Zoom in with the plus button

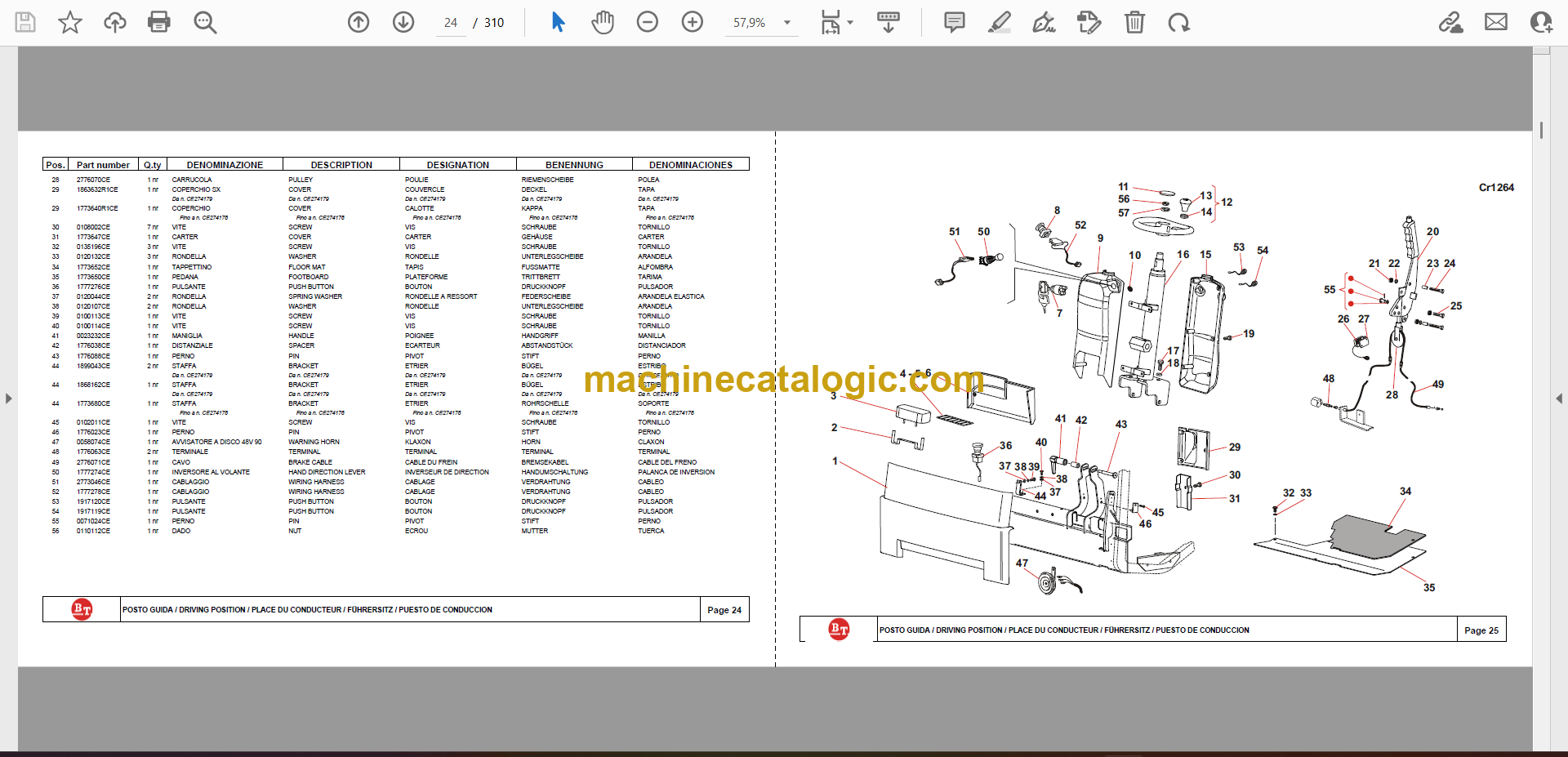coord(693,22)
